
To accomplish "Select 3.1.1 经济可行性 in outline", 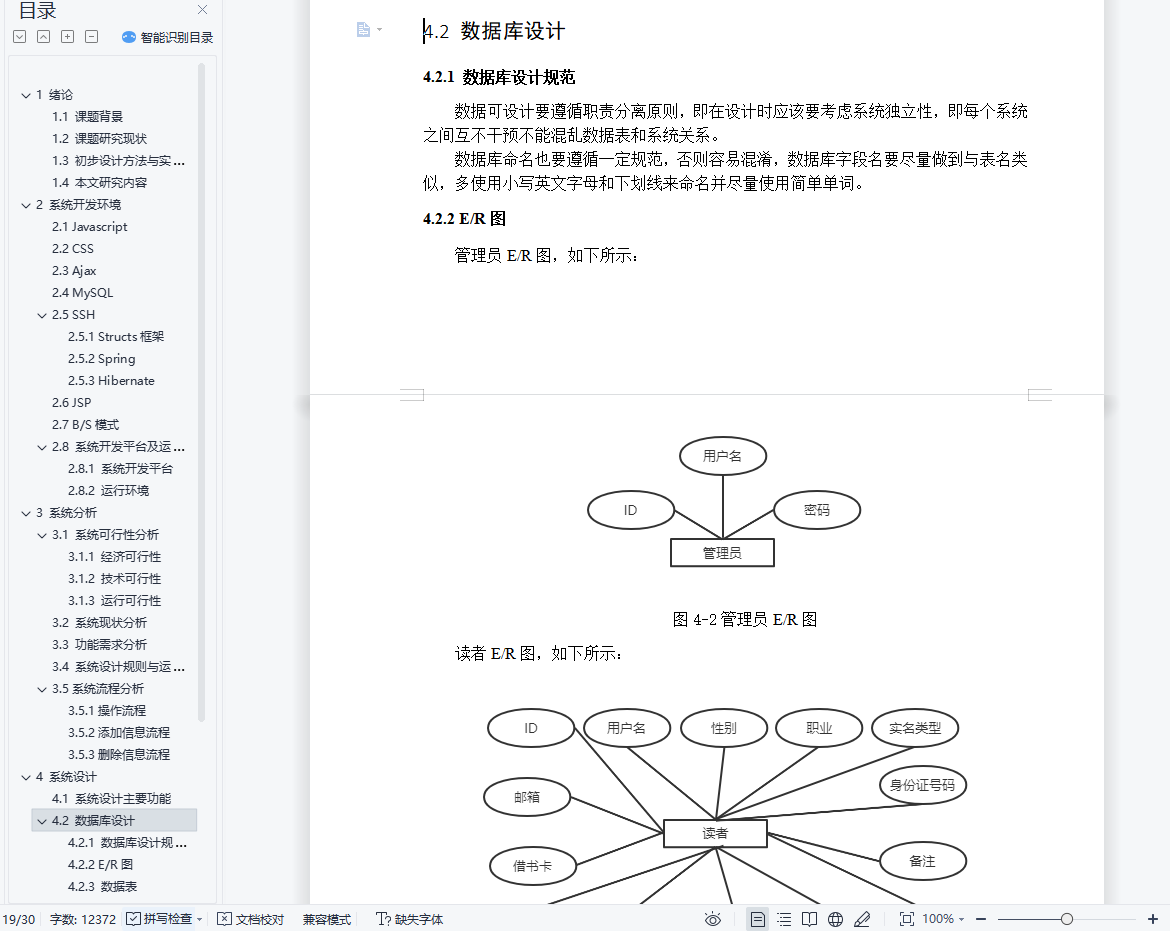I will [x=114, y=557].
